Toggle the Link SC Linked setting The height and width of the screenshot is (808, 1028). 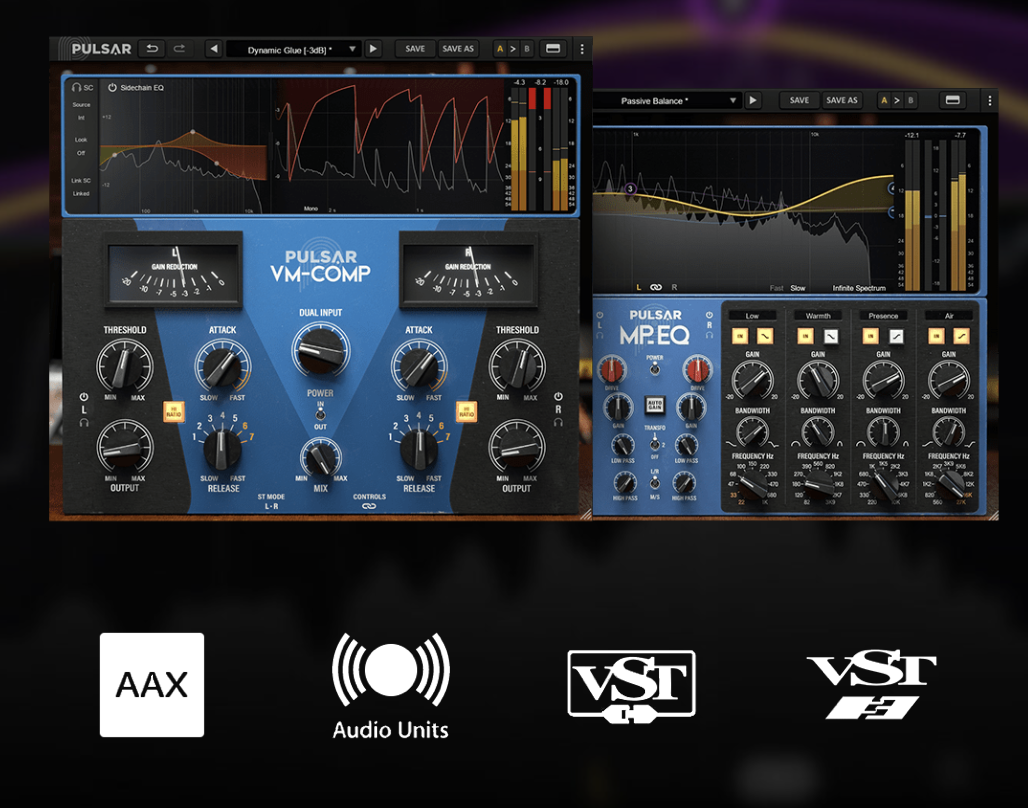coord(81,187)
